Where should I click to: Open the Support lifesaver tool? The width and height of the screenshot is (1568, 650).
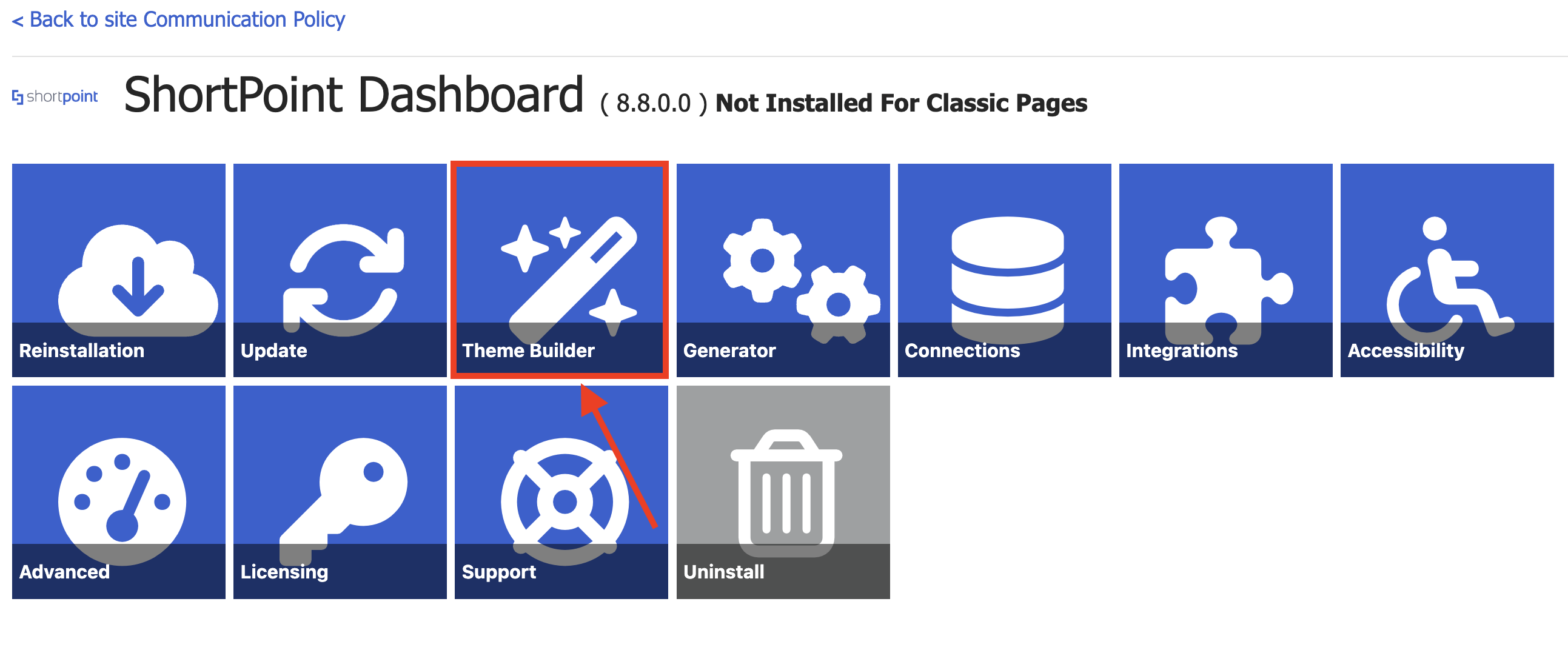(x=559, y=490)
